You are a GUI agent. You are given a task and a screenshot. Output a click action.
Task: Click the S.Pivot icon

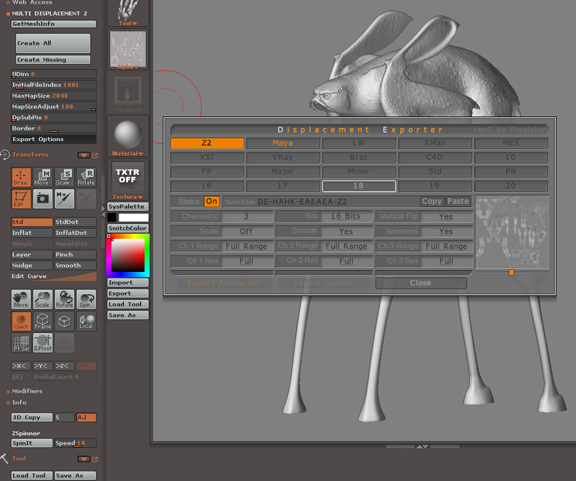coord(43,343)
